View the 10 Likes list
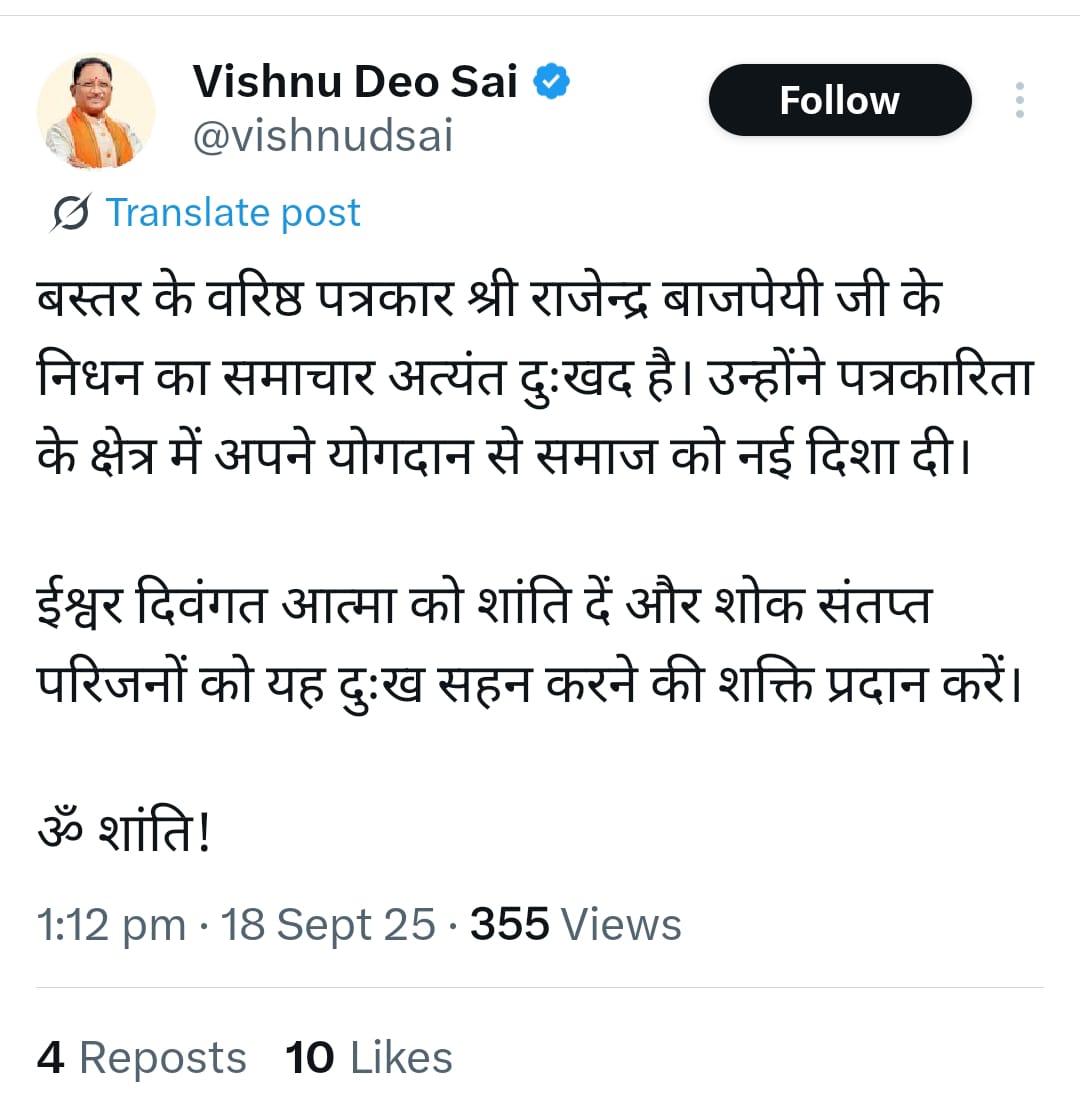1080x1109 pixels. tap(369, 1058)
